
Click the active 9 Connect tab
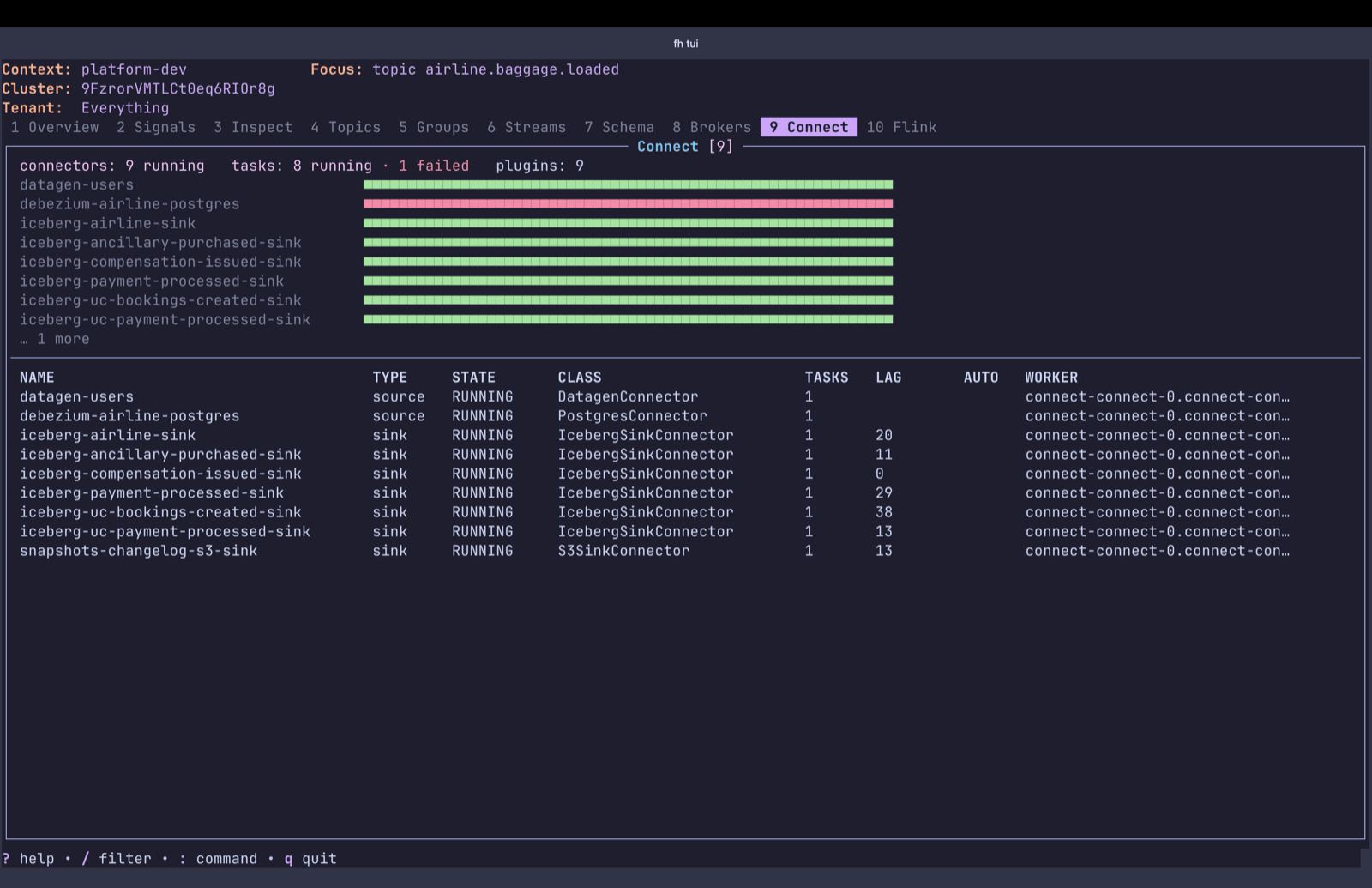pyautogui.click(x=809, y=127)
